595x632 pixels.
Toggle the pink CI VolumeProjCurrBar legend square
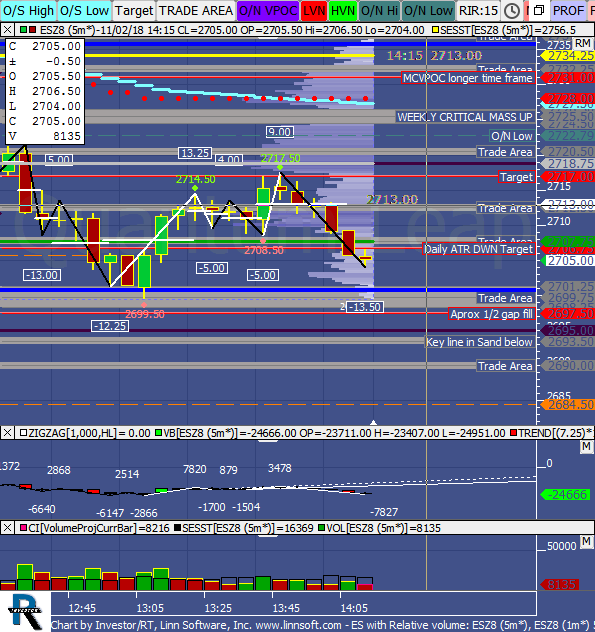click(23, 528)
